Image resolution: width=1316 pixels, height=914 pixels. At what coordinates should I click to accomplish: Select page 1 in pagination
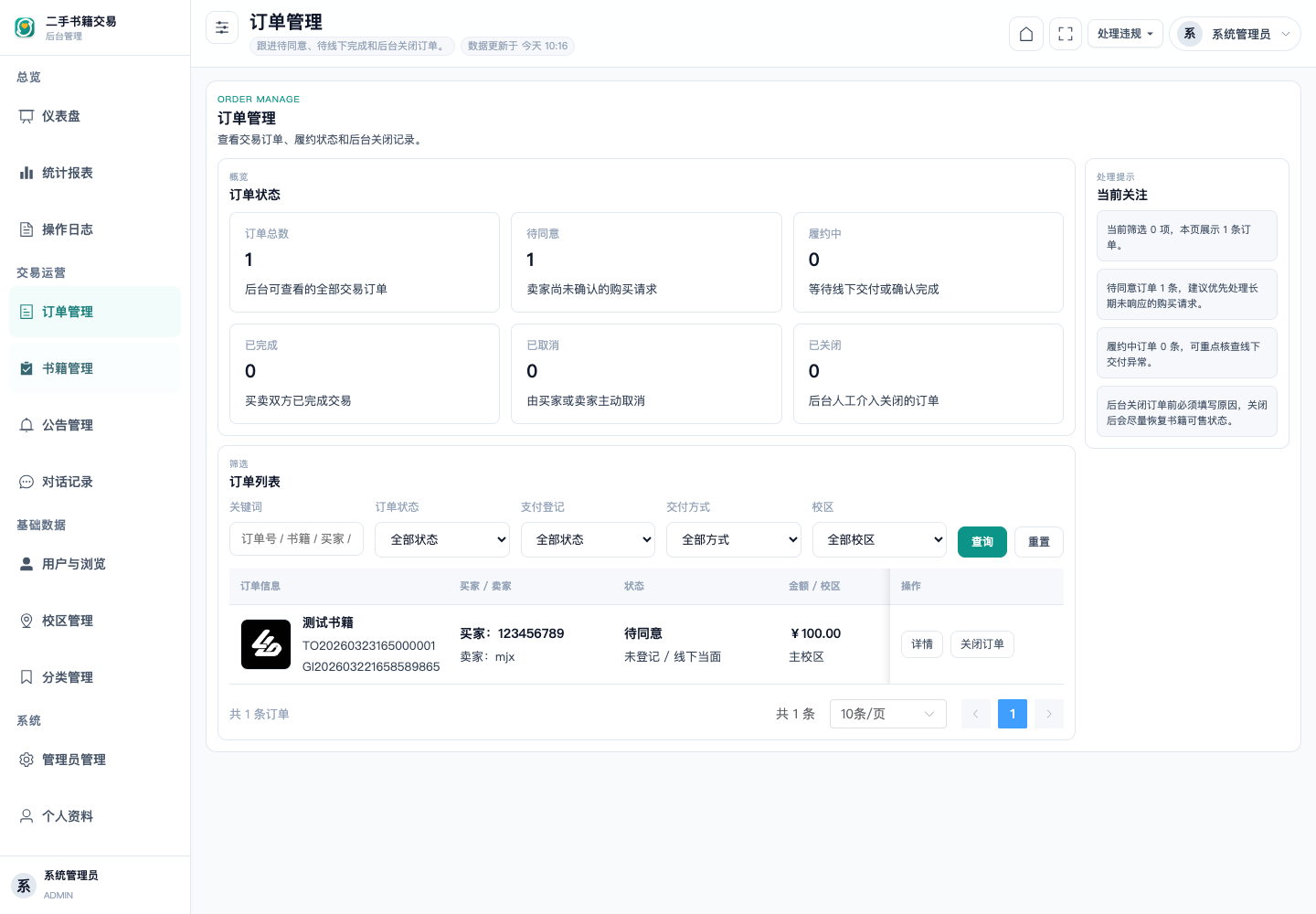pos(1013,714)
